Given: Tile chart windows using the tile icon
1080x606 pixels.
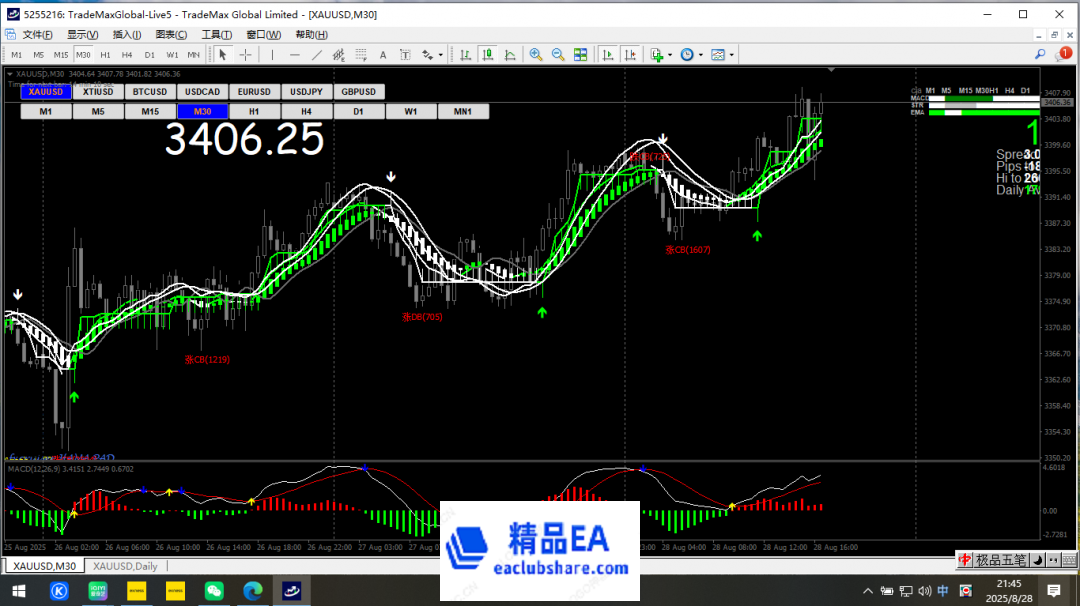Looking at the screenshot, I should (581, 55).
